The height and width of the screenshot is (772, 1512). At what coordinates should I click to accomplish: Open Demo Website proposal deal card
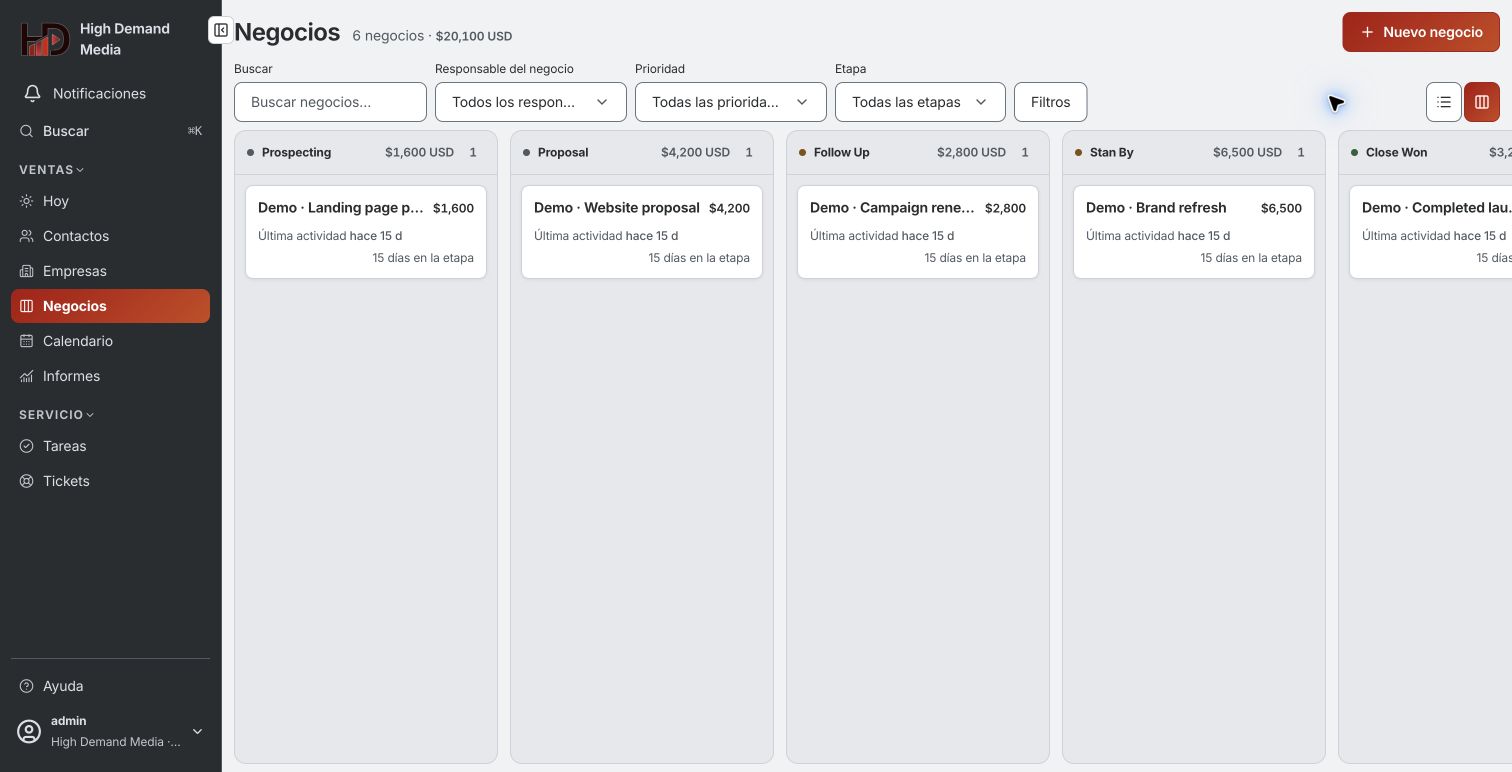(642, 232)
